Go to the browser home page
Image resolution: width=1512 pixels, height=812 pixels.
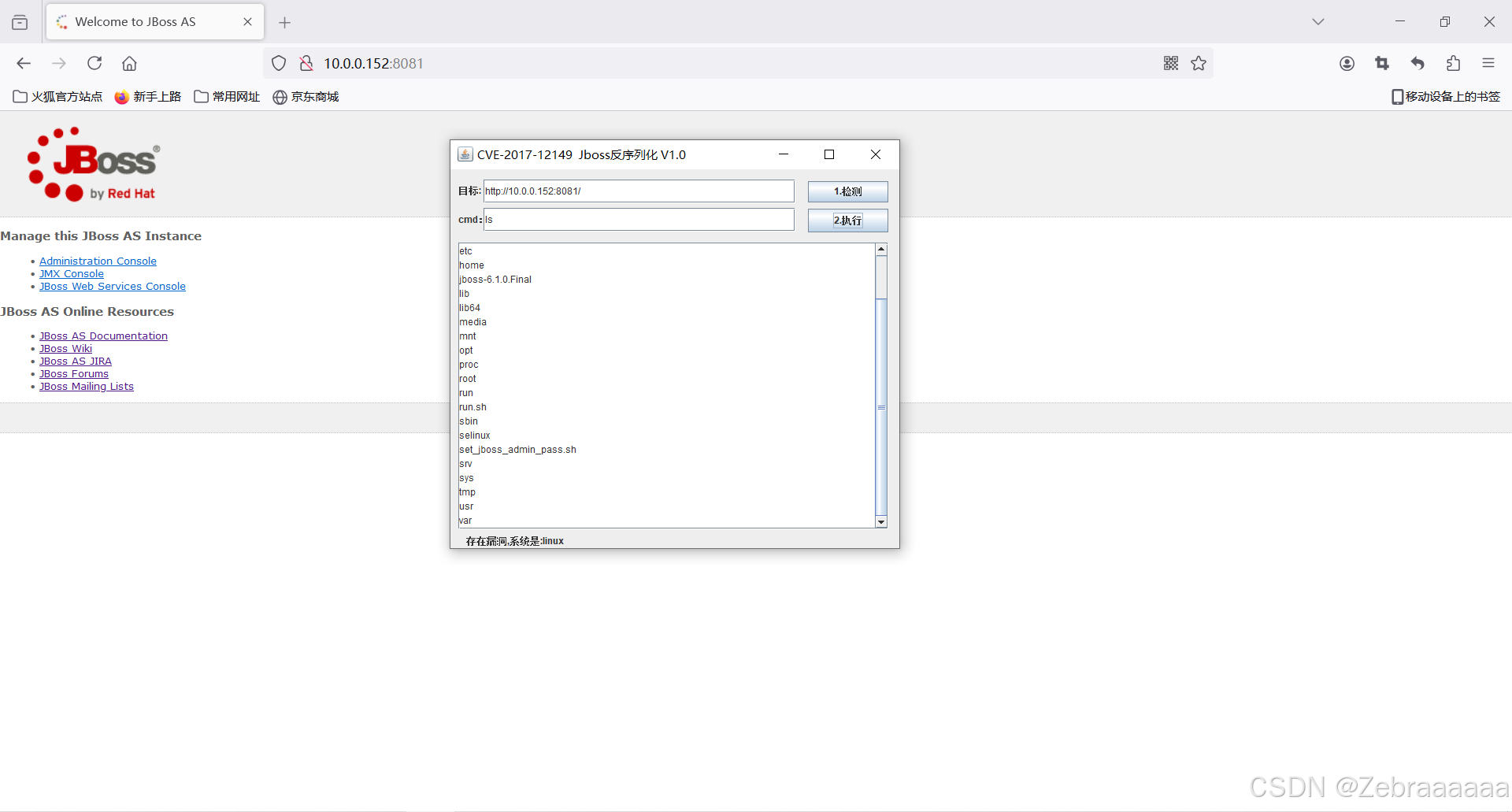tap(130, 63)
